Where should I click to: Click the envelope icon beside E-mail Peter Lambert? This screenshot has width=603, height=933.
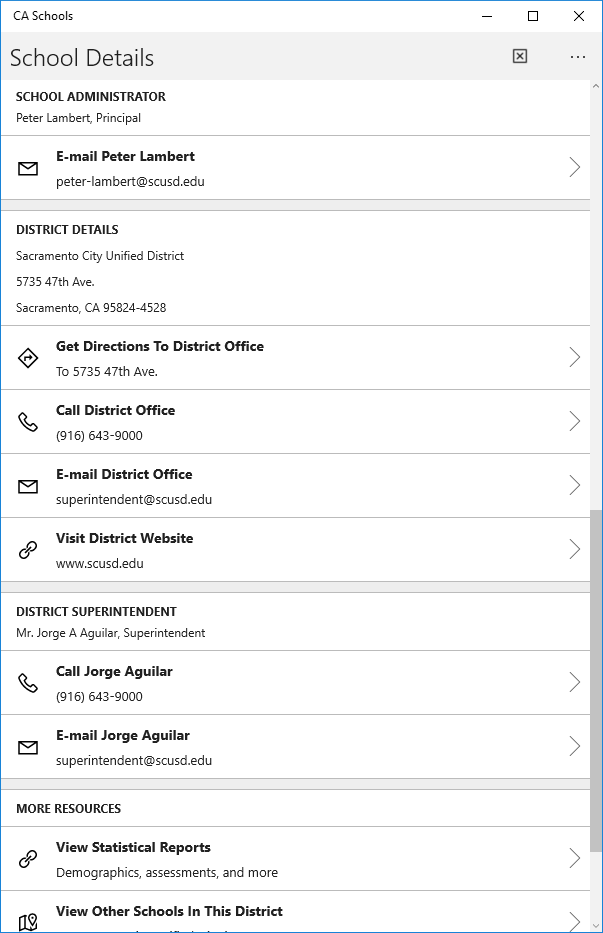coord(28,169)
